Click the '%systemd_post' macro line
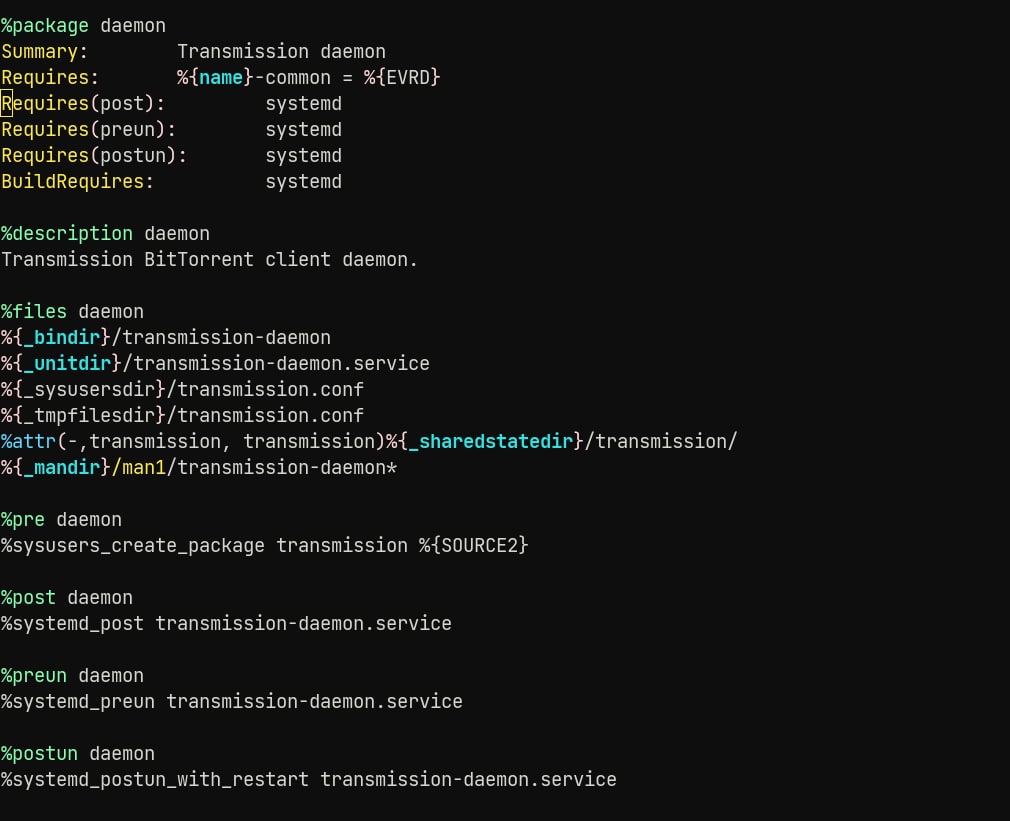 pos(226,623)
